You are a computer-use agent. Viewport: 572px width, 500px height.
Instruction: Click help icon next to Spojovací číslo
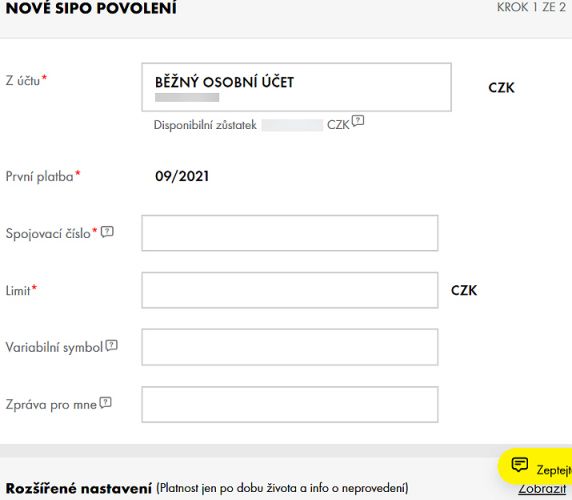(107, 232)
